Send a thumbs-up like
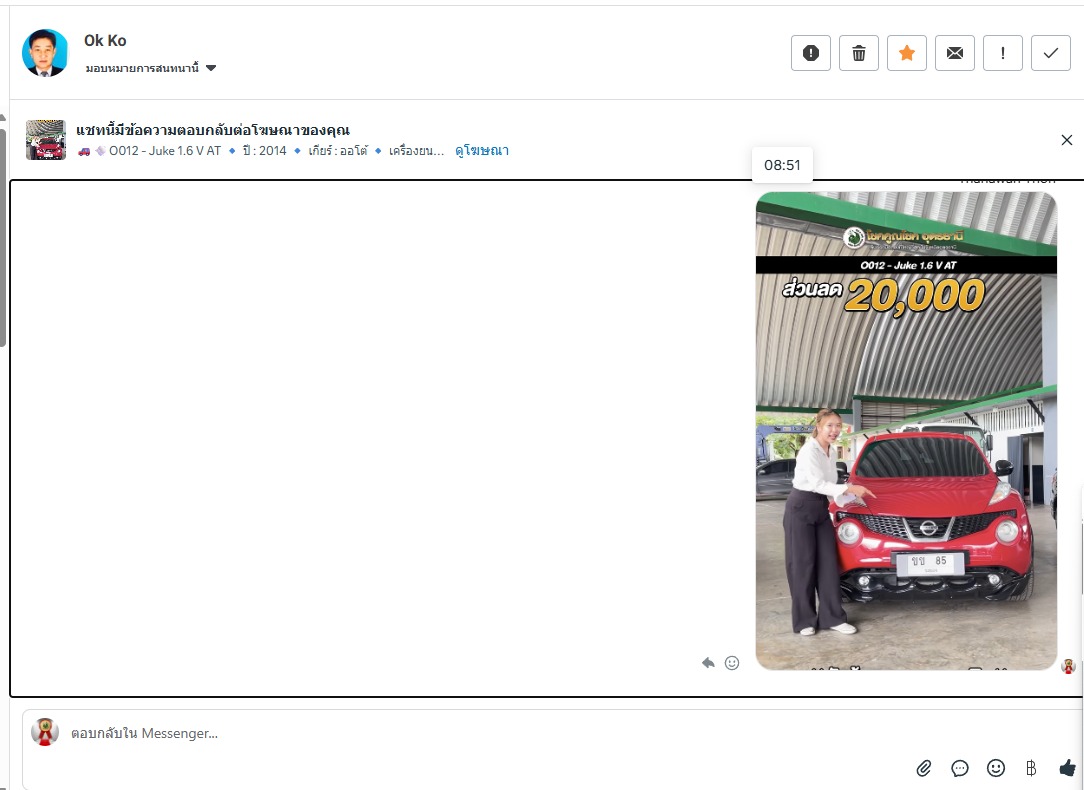 (1067, 767)
